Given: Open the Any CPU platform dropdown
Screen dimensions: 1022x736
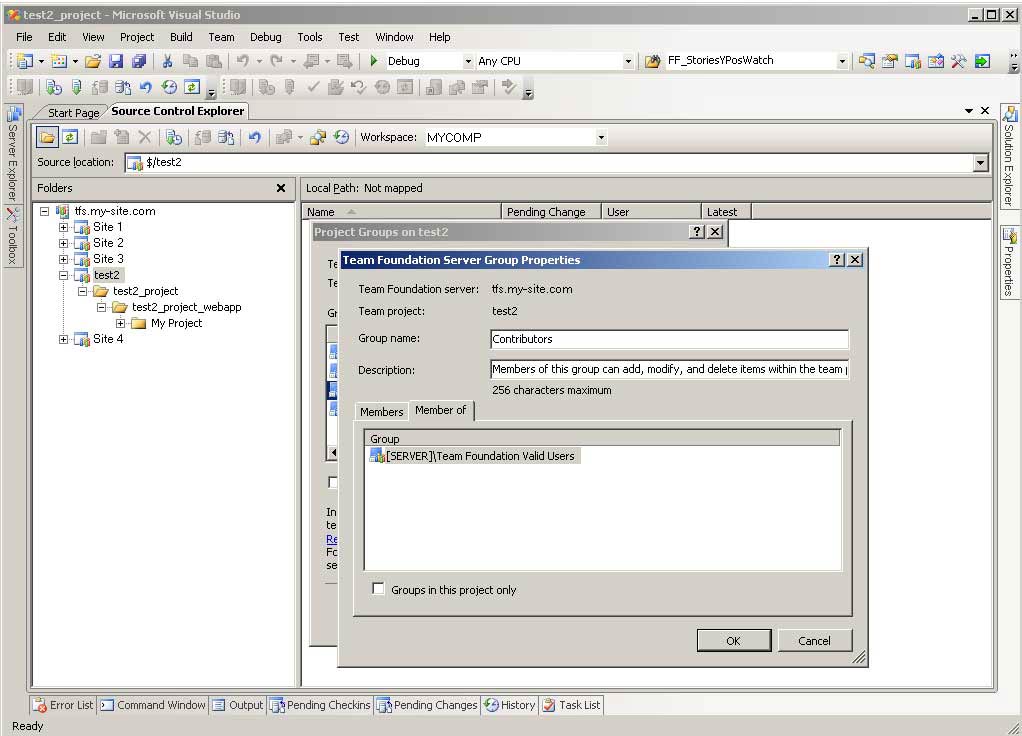Looking at the screenshot, I should click(628, 61).
